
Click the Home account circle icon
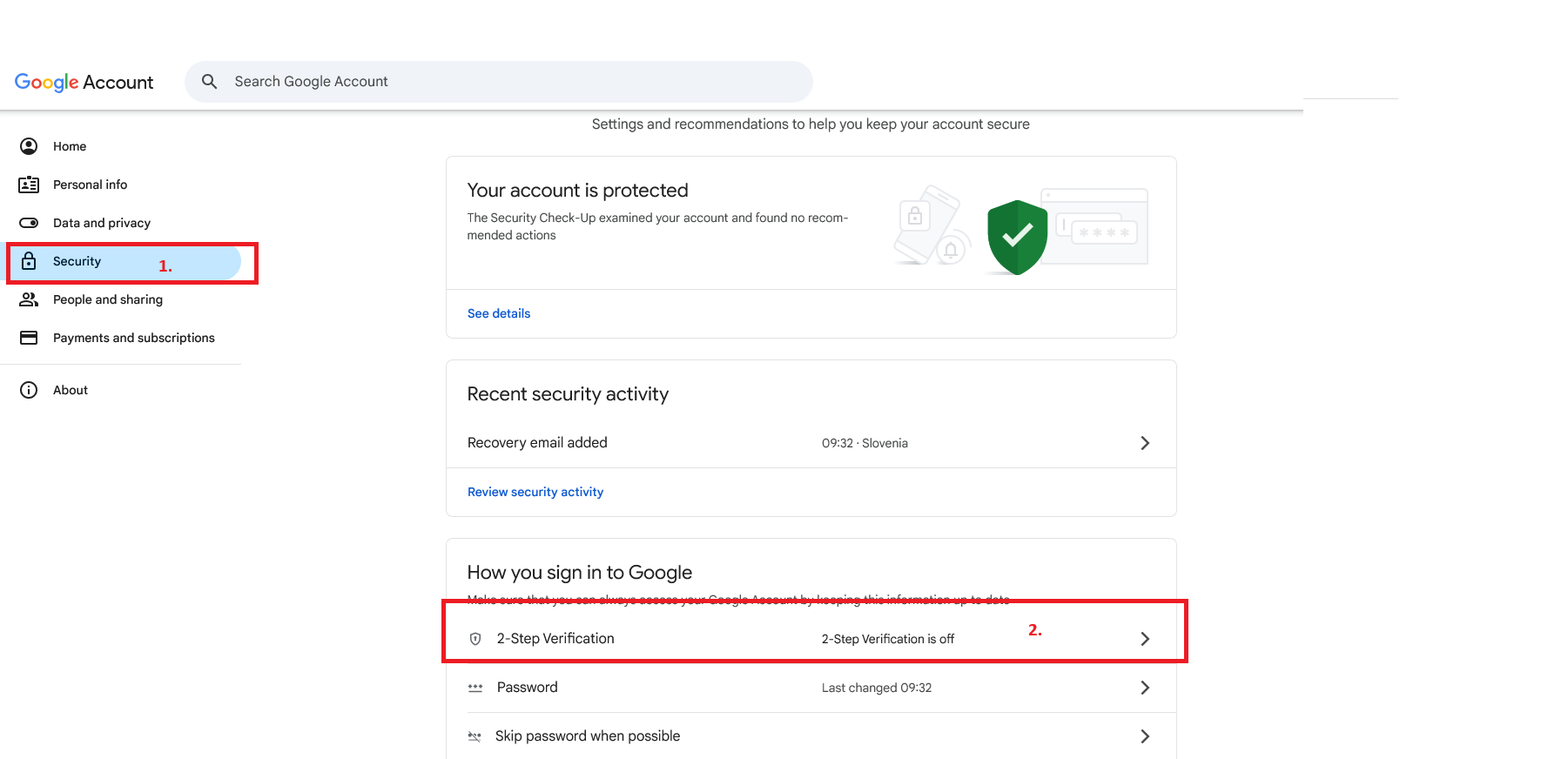click(x=29, y=146)
